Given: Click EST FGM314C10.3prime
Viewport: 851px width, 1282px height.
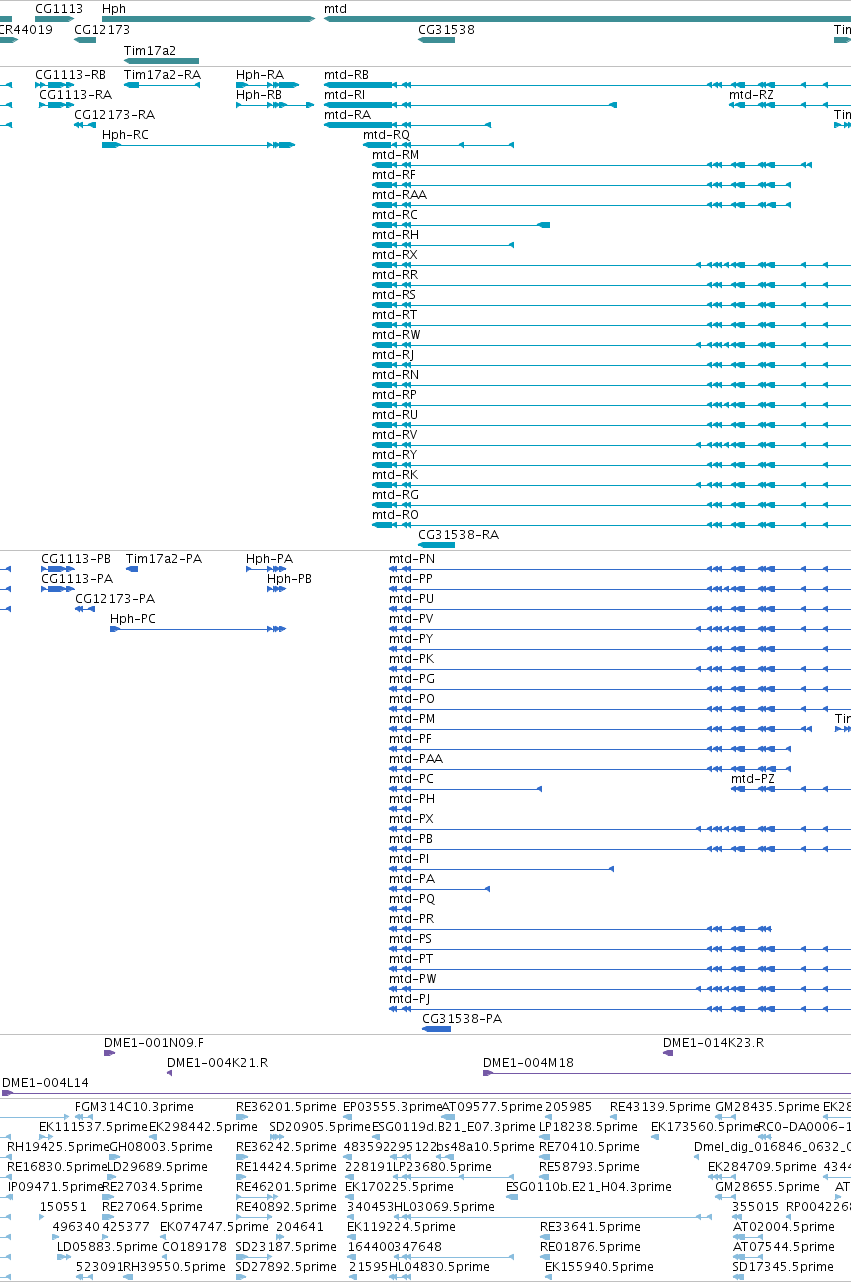Looking at the screenshot, I should (x=134, y=1107).
